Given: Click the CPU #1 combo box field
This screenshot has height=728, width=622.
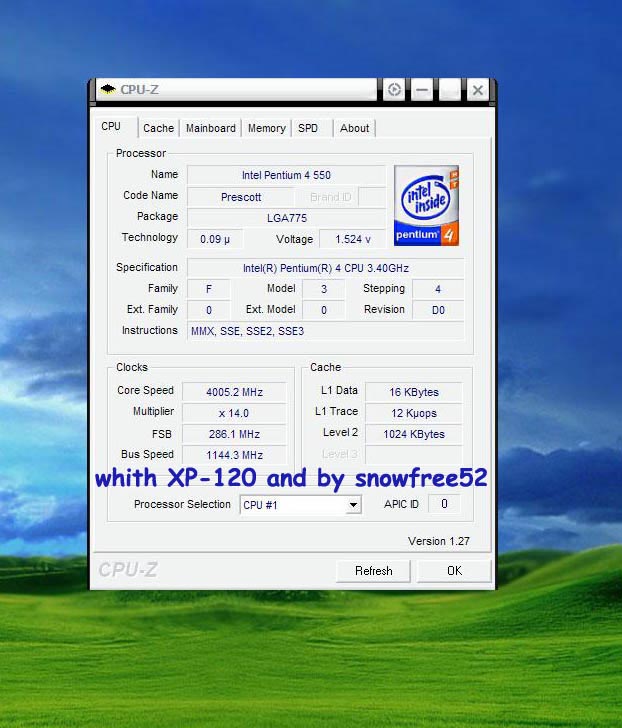Looking at the screenshot, I should [x=300, y=505].
